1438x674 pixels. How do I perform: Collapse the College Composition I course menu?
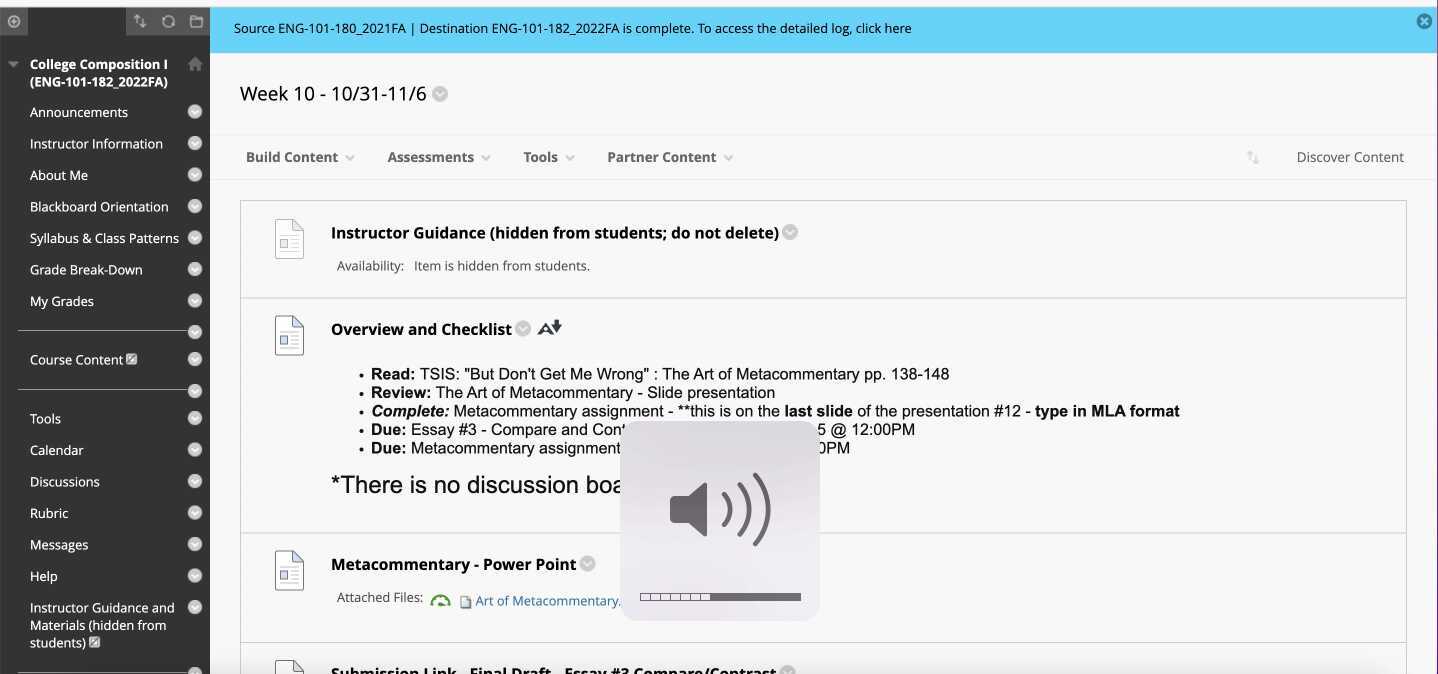pos(13,64)
